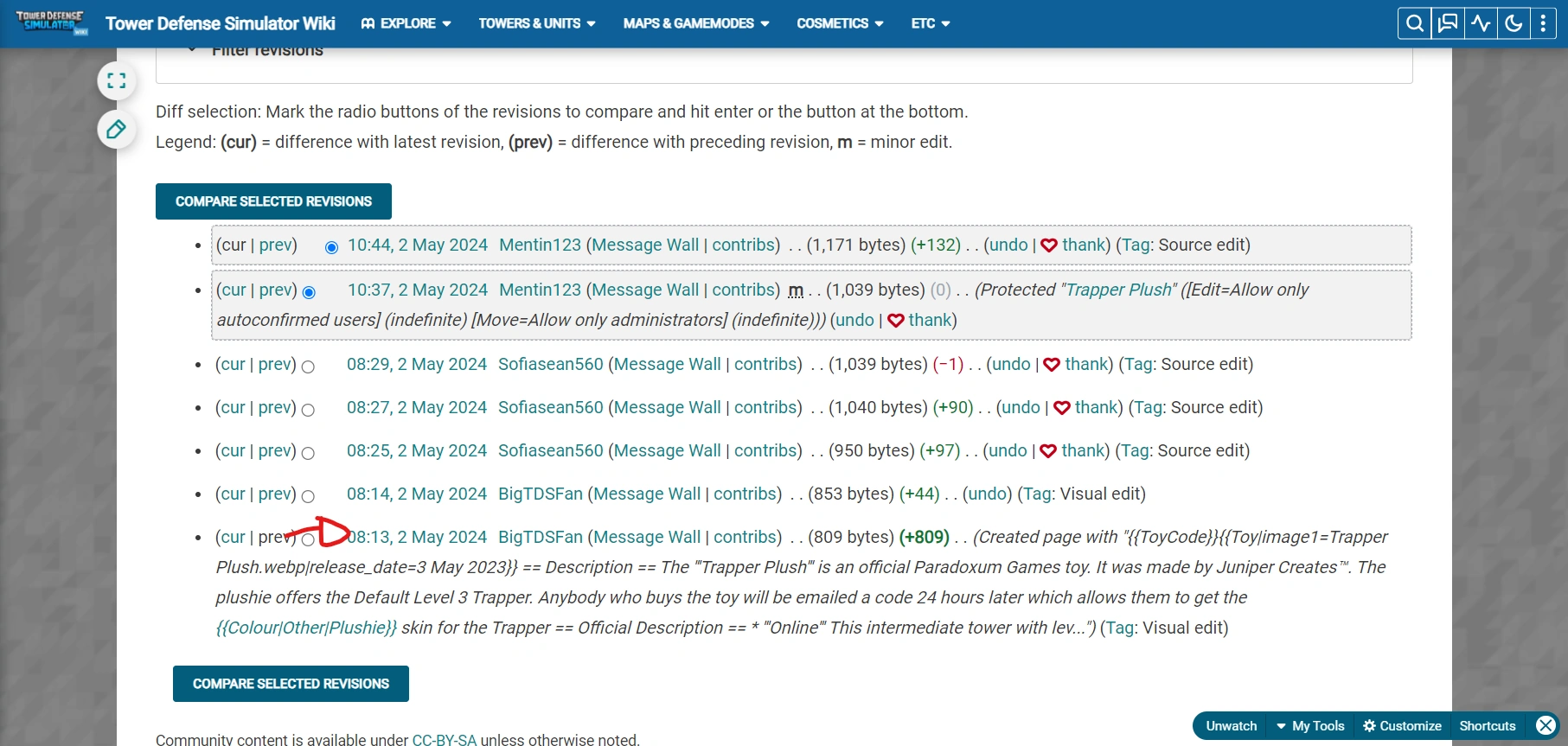Viewport: 1568px width, 746px height.
Task: Select the radio button for 08:14 revision
Action: tap(308, 496)
